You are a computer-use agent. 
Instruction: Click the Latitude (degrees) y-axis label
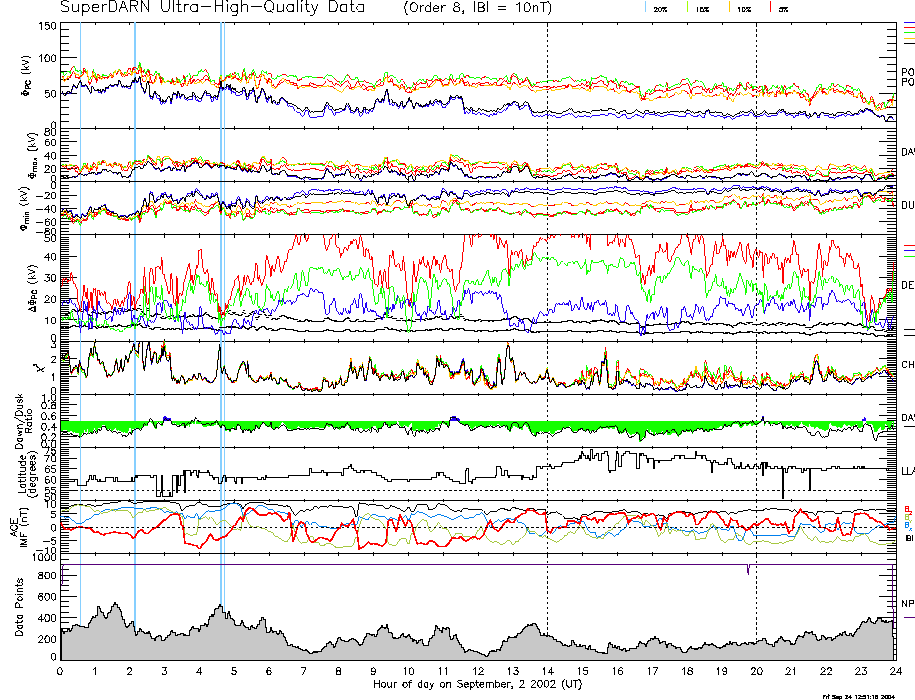tap(28, 469)
